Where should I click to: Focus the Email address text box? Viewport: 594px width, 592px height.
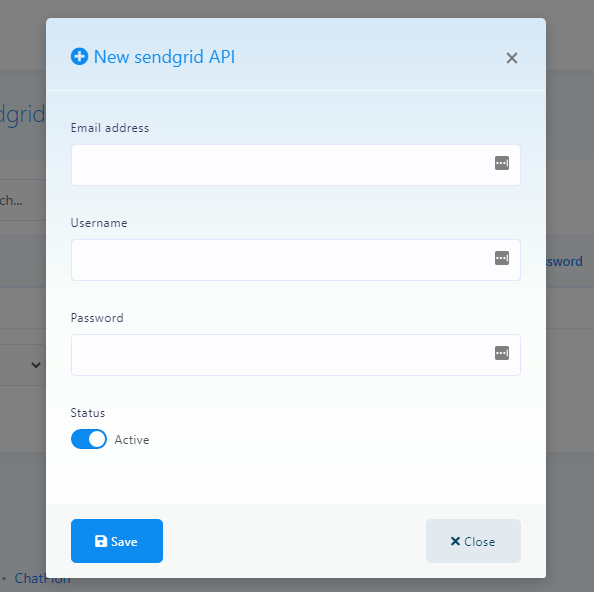(295, 165)
